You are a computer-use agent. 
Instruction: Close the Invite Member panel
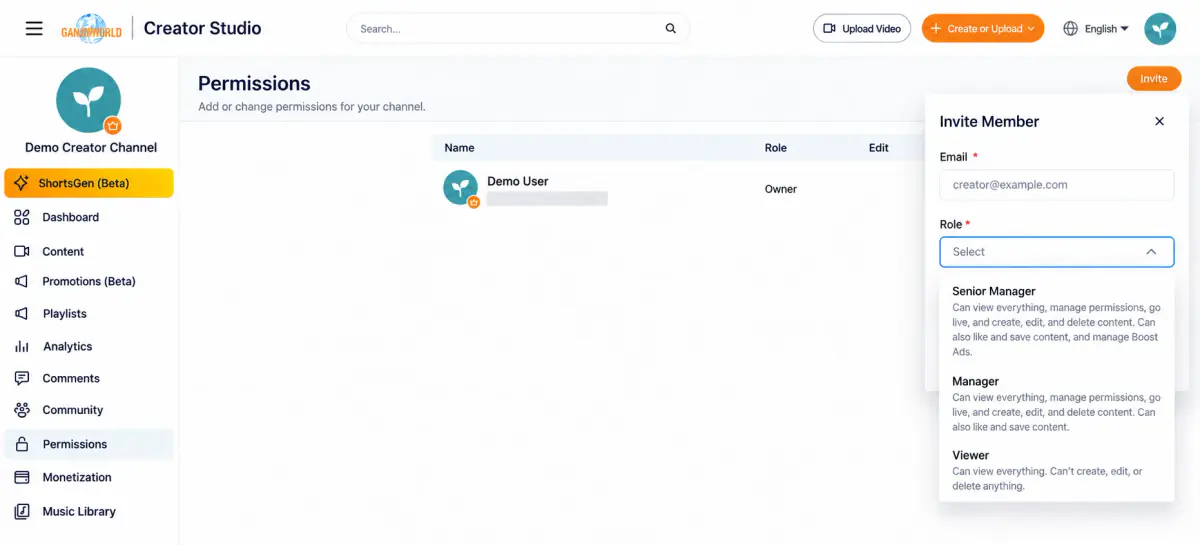click(x=1160, y=121)
